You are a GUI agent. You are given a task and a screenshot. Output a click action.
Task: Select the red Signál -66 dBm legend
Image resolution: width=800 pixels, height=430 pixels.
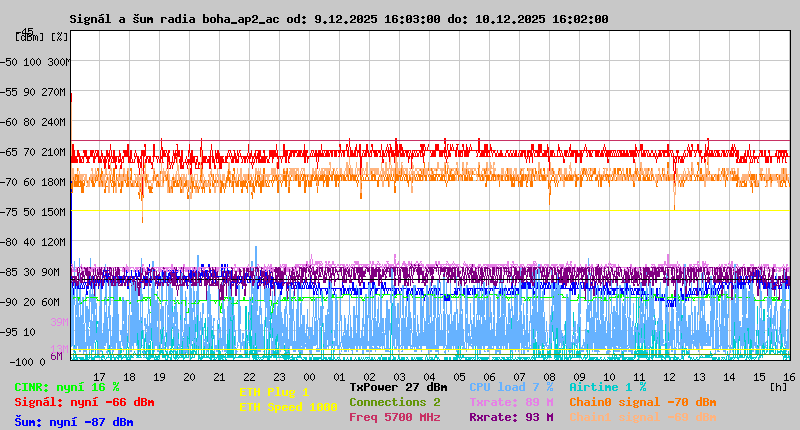pos(84,402)
